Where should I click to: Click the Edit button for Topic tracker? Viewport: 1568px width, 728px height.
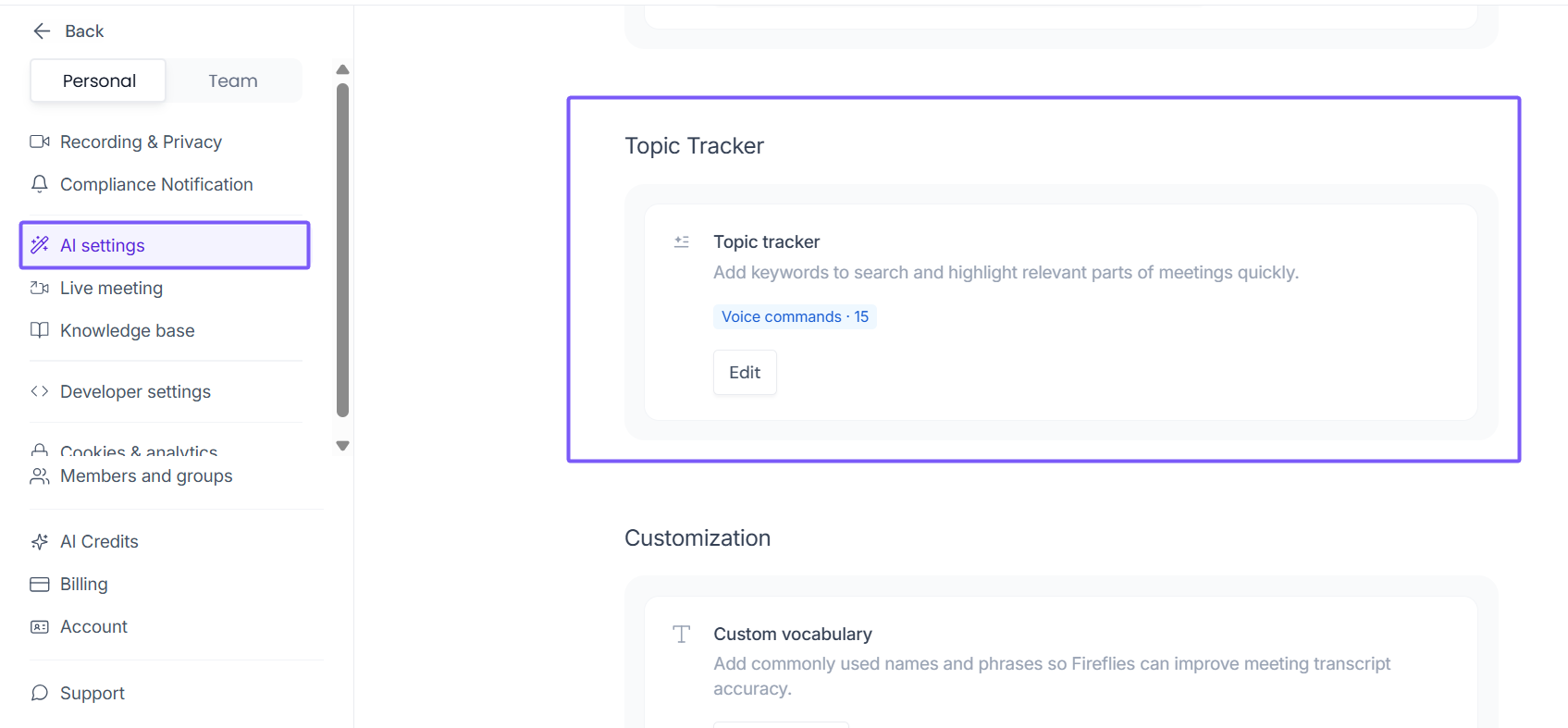(745, 373)
